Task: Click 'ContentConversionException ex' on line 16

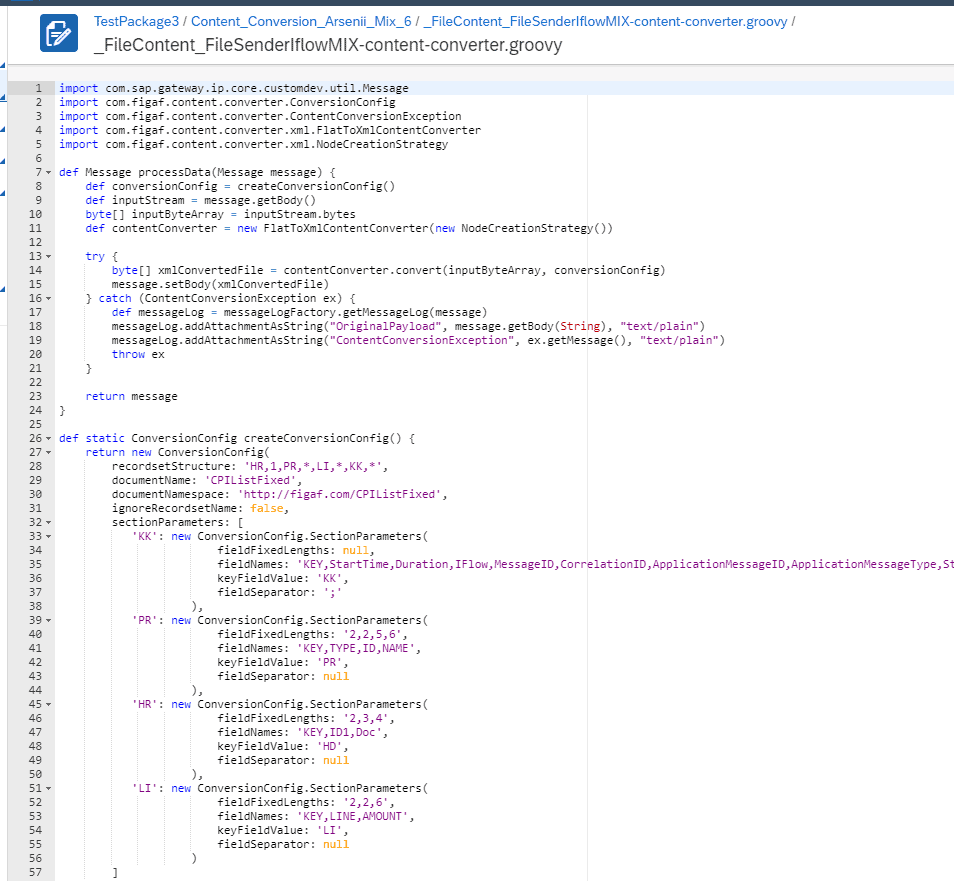Action: coord(240,298)
